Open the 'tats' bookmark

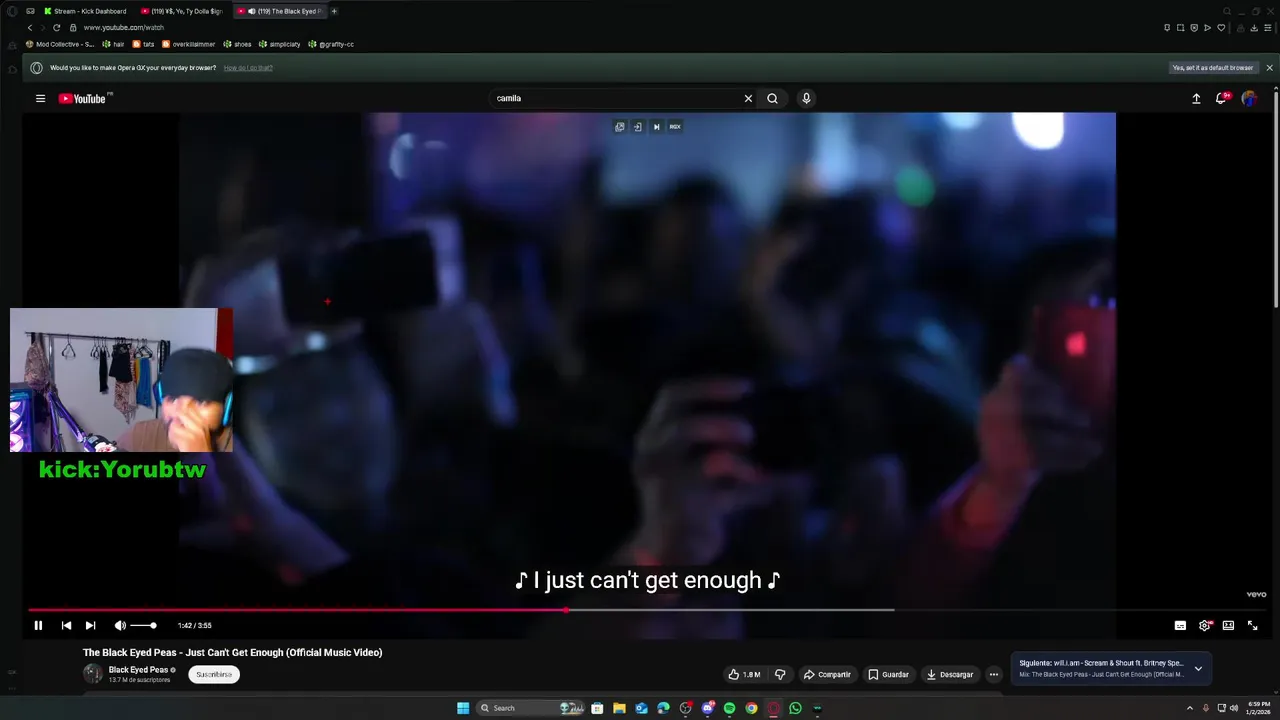(x=143, y=44)
